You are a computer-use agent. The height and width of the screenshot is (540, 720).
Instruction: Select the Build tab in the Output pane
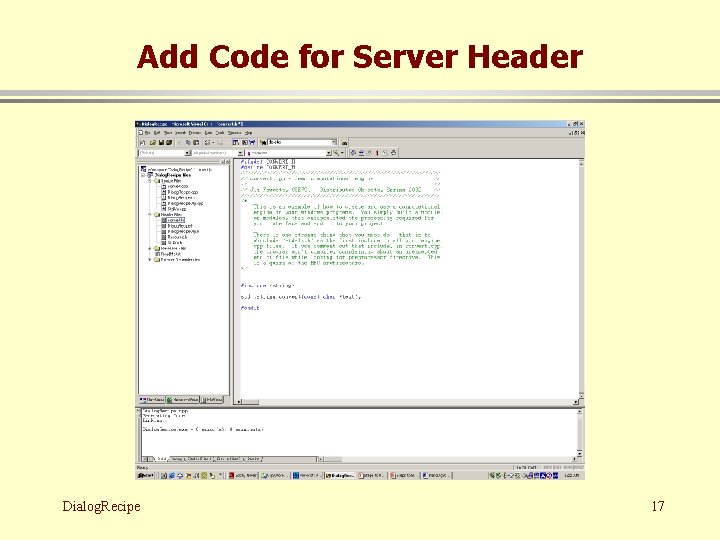point(162,459)
